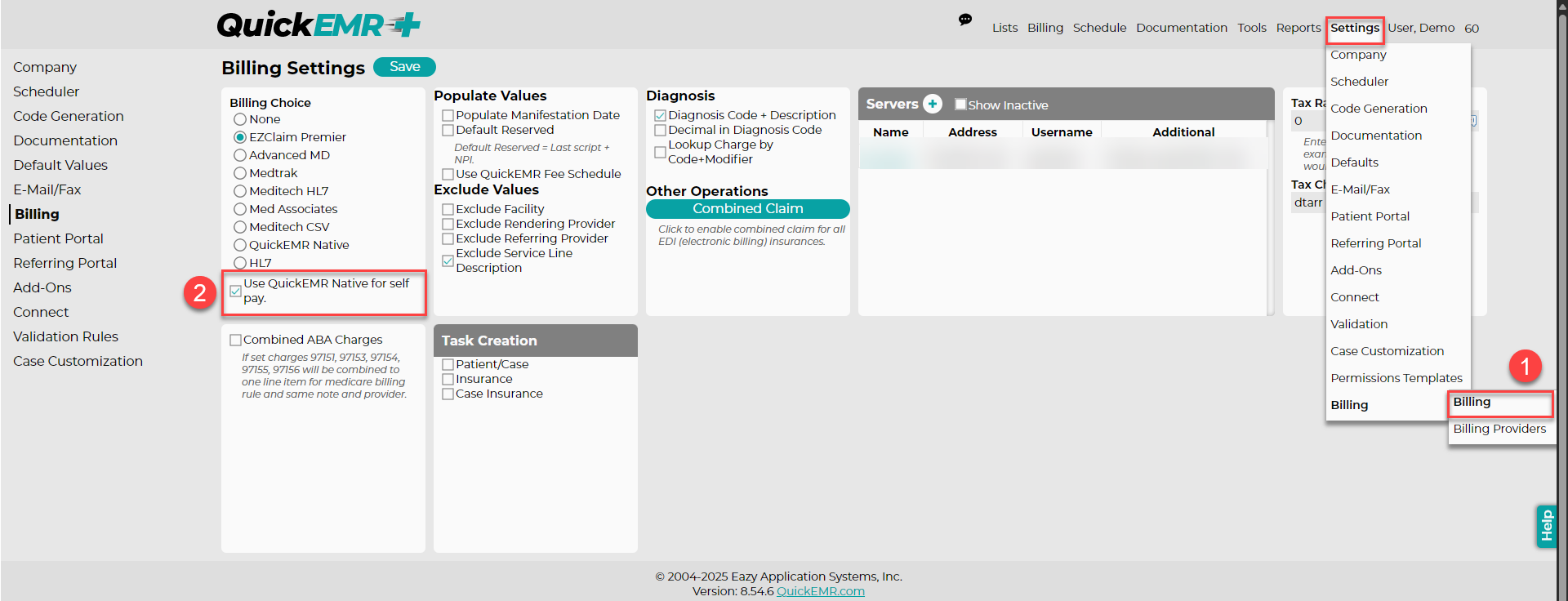This screenshot has height=601, width=1568.
Task: Click the Save button
Action: [404, 67]
